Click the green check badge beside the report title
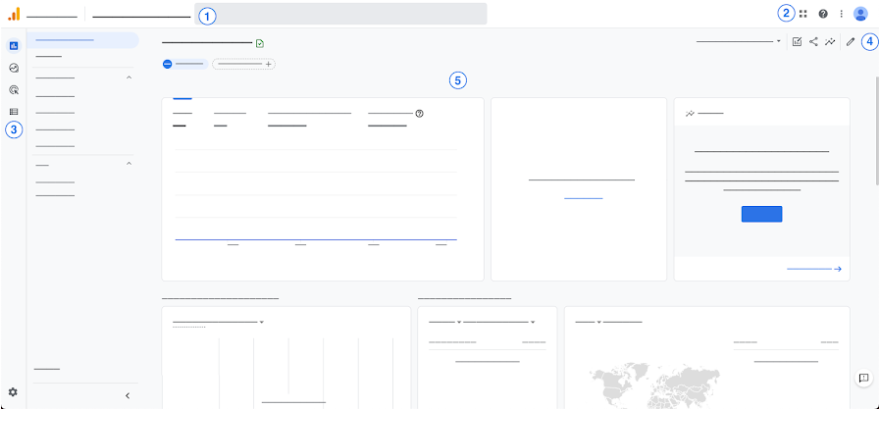Viewport: 882px width, 421px height. pos(260,43)
